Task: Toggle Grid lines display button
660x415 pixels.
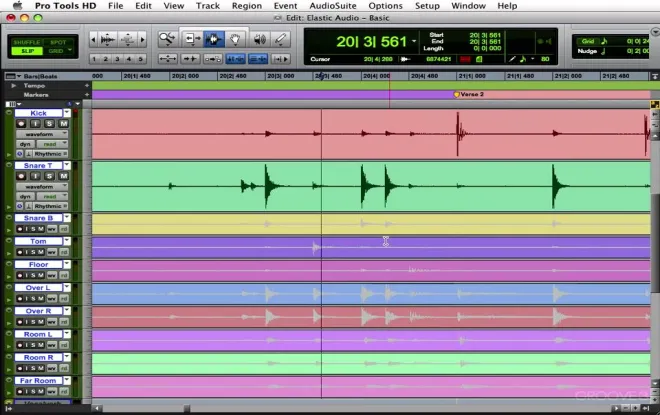Action: tap(587, 41)
